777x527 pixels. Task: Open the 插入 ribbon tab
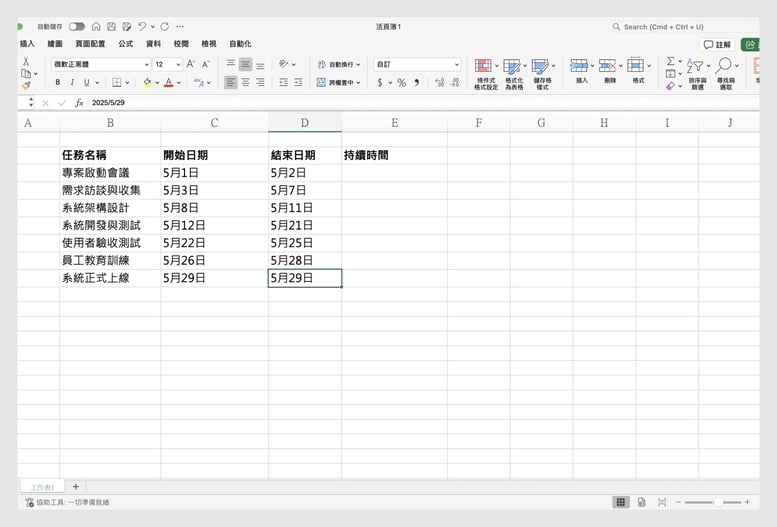(x=27, y=44)
